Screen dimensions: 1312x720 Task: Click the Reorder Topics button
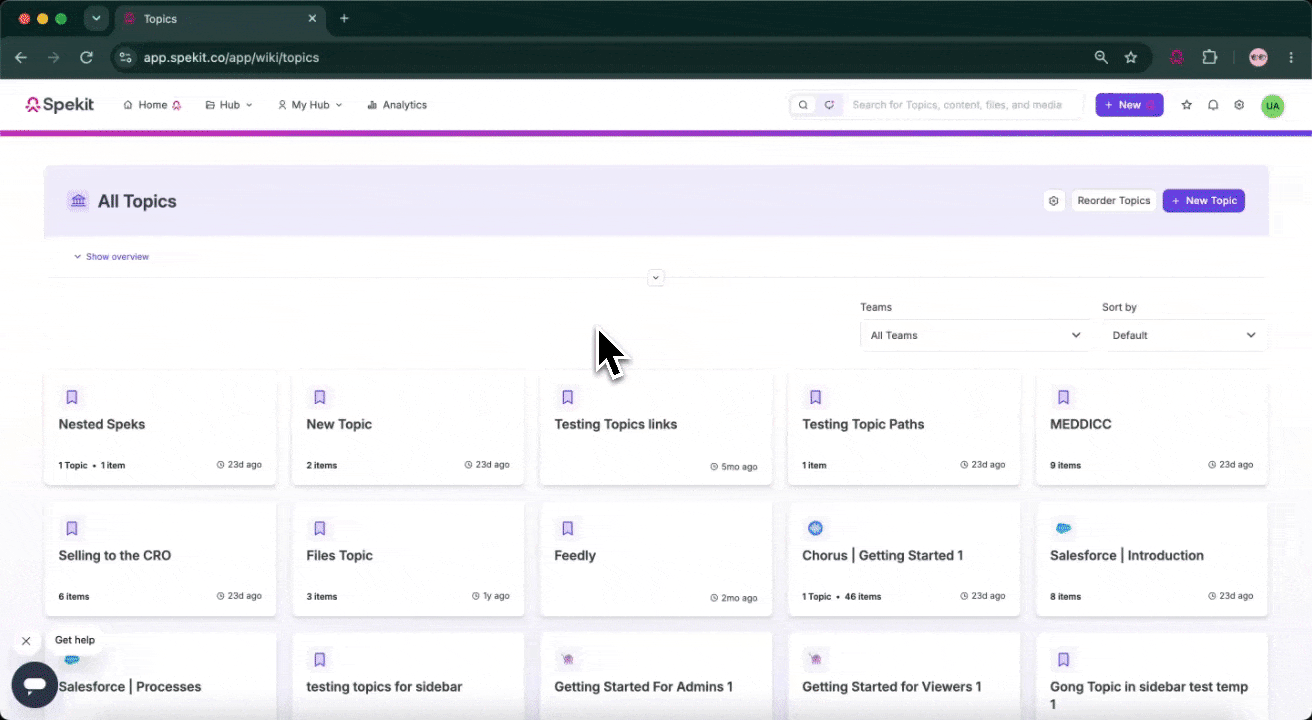(x=1114, y=201)
